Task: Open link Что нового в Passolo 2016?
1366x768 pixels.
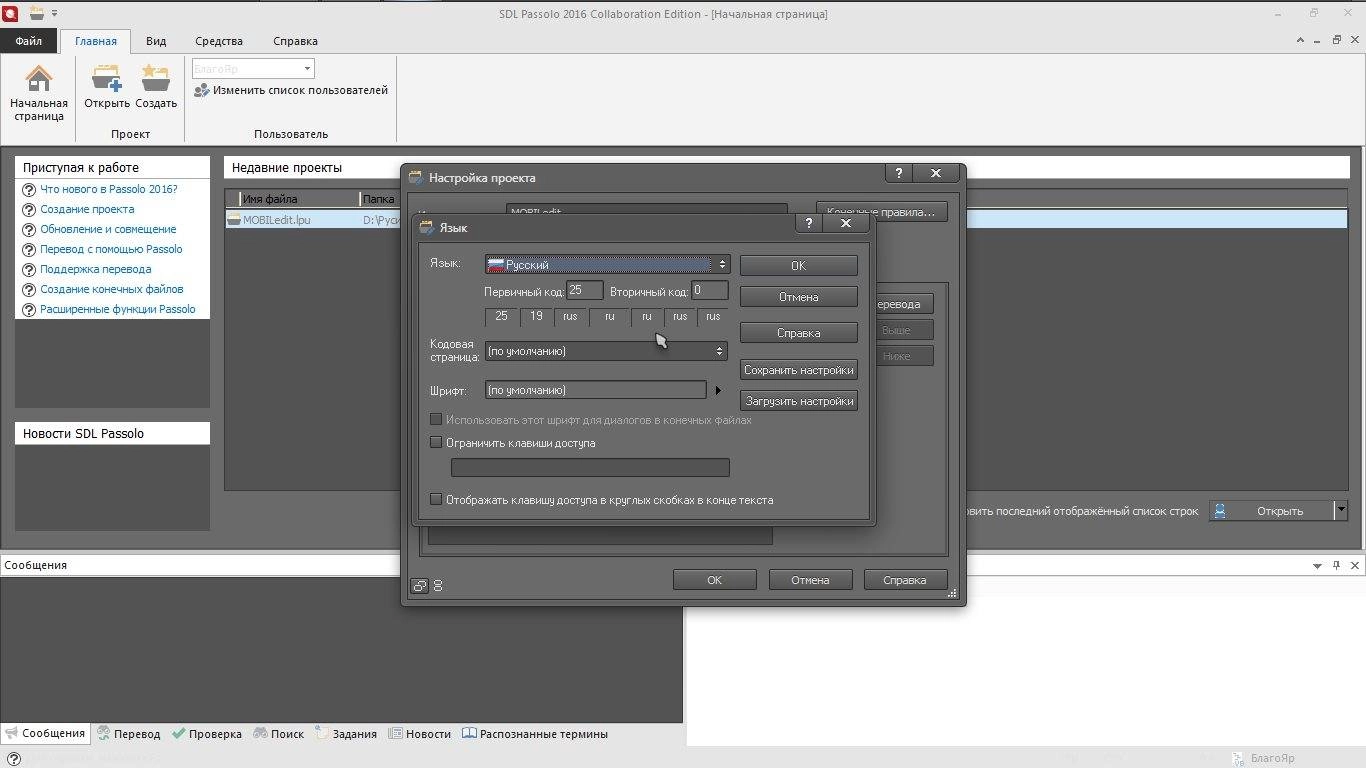Action: [x=109, y=189]
